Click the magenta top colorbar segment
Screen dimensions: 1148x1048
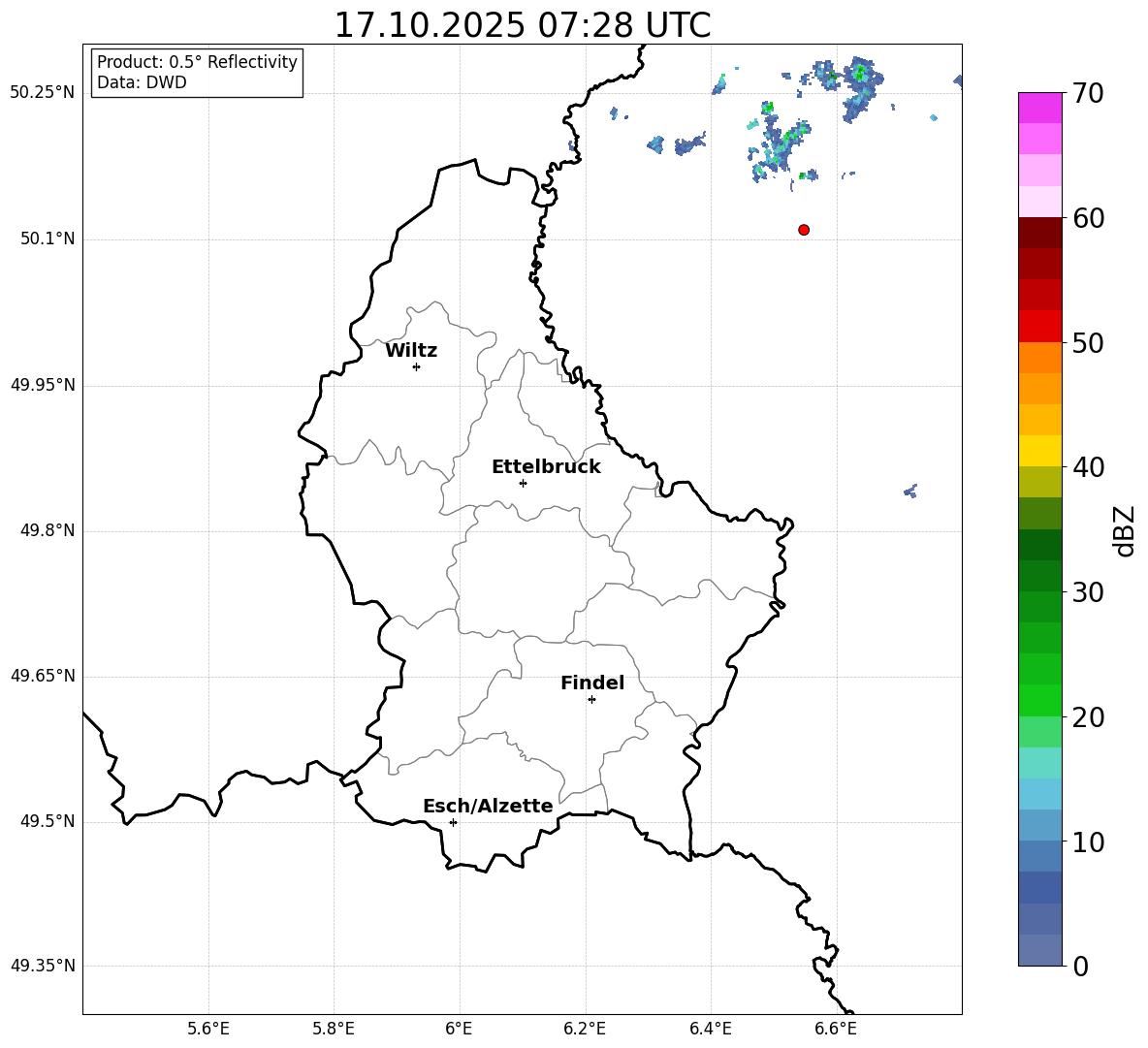coord(1039,108)
